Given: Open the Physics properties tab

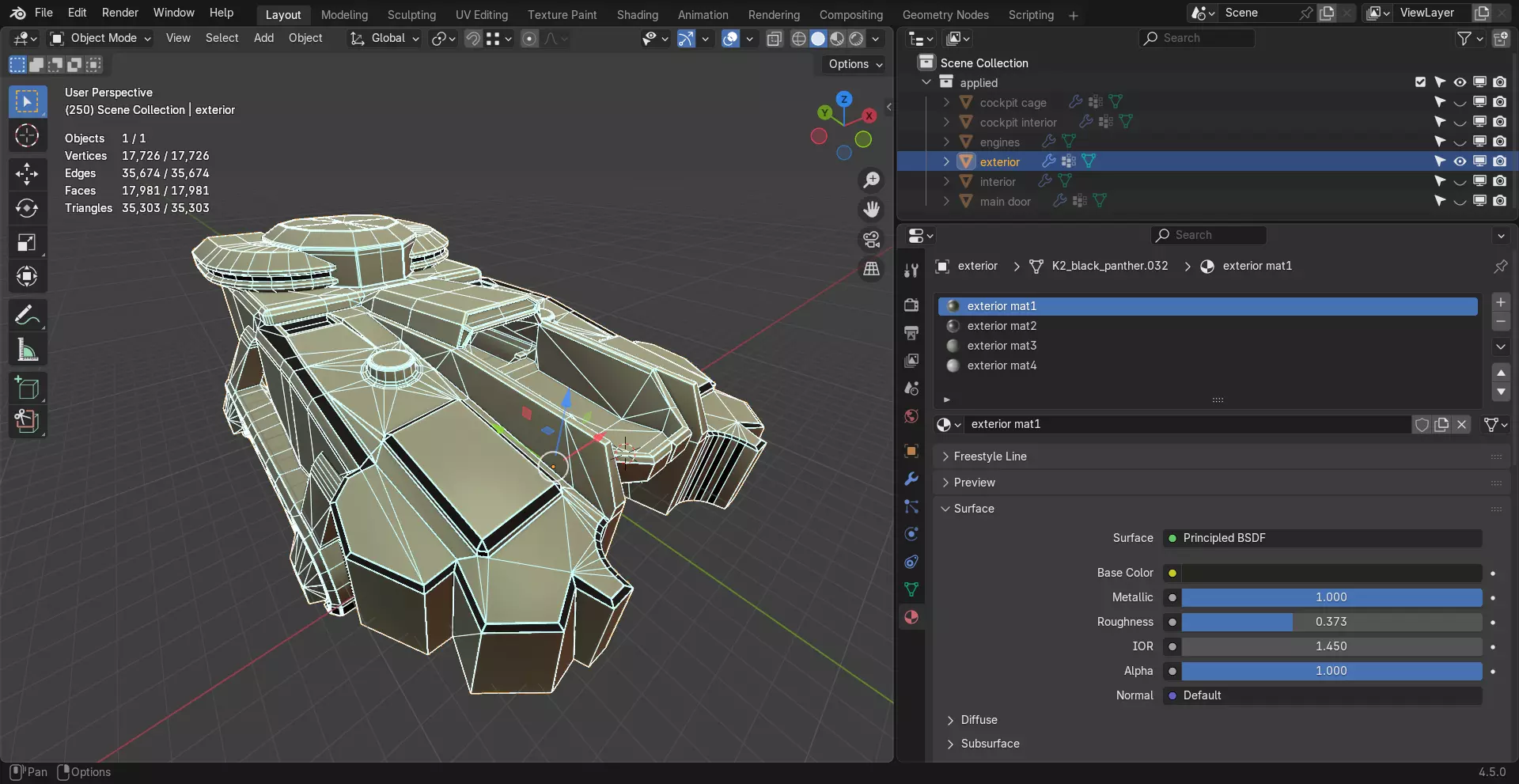Looking at the screenshot, I should click(x=911, y=534).
